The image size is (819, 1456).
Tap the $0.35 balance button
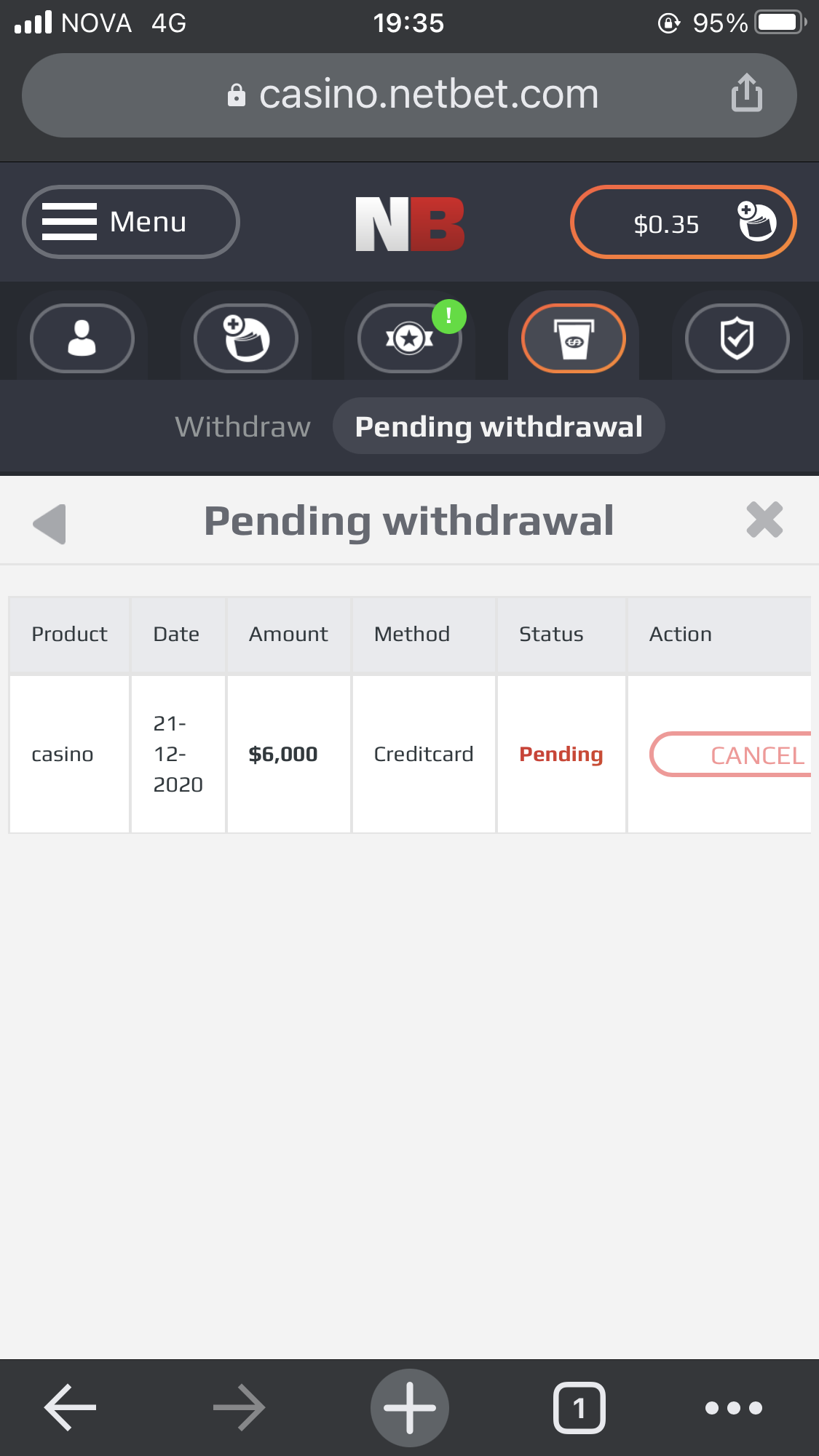(683, 223)
